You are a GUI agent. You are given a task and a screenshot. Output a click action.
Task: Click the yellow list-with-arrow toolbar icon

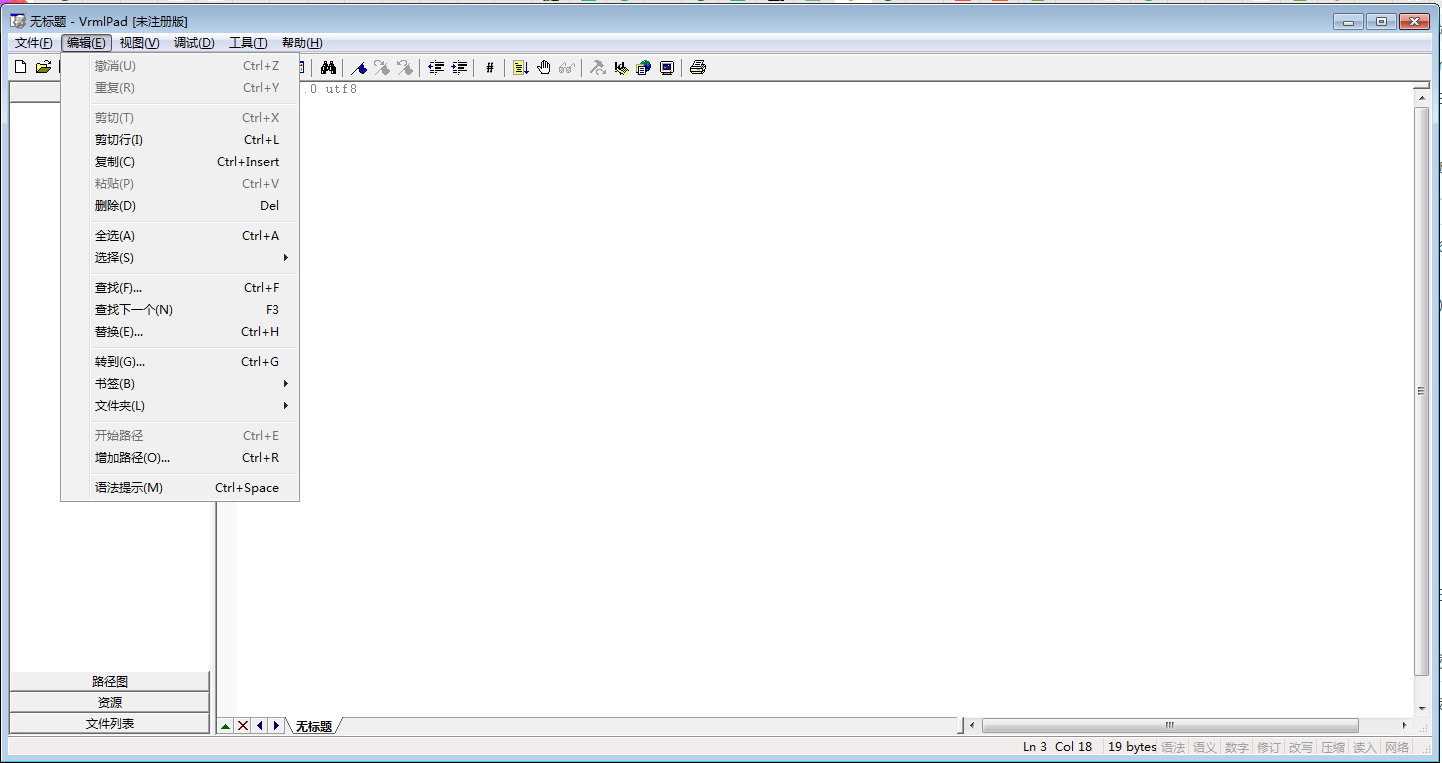click(x=520, y=67)
